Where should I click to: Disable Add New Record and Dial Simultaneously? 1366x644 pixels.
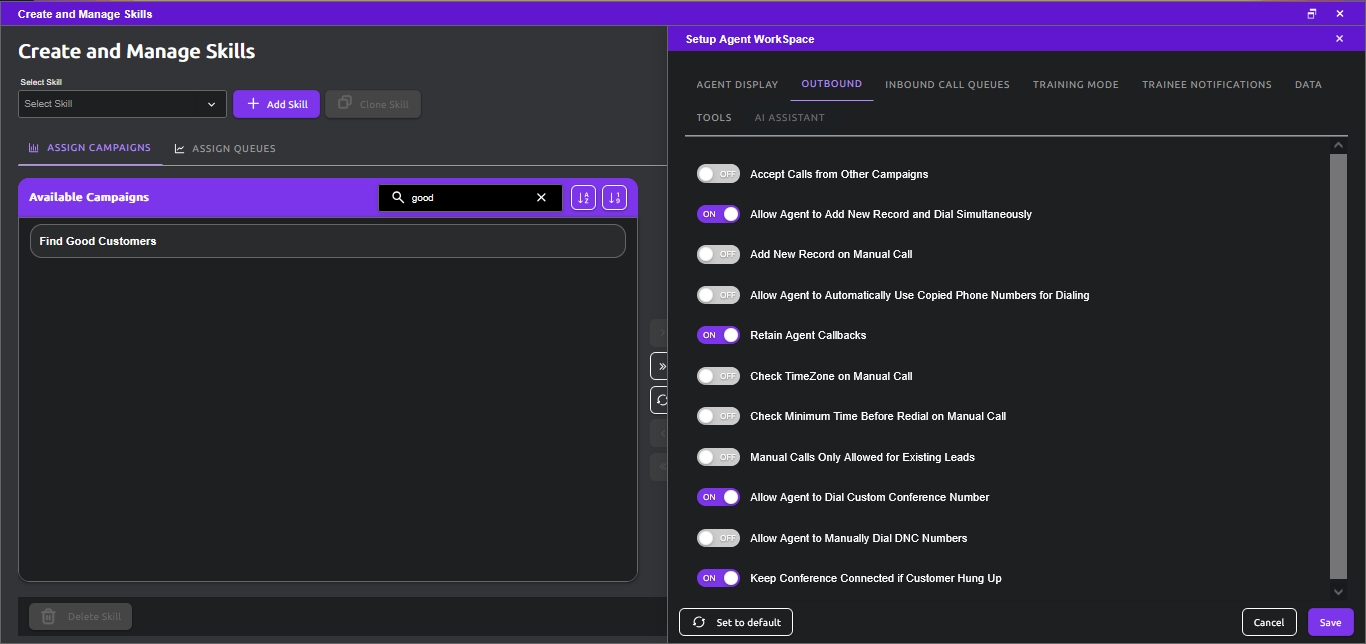click(718, 214)
